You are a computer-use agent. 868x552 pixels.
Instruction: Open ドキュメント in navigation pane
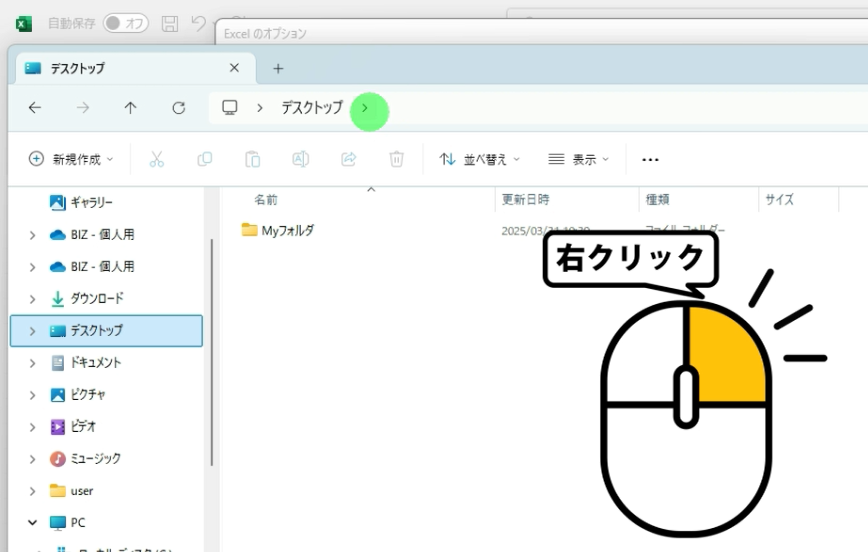(86, 363)
